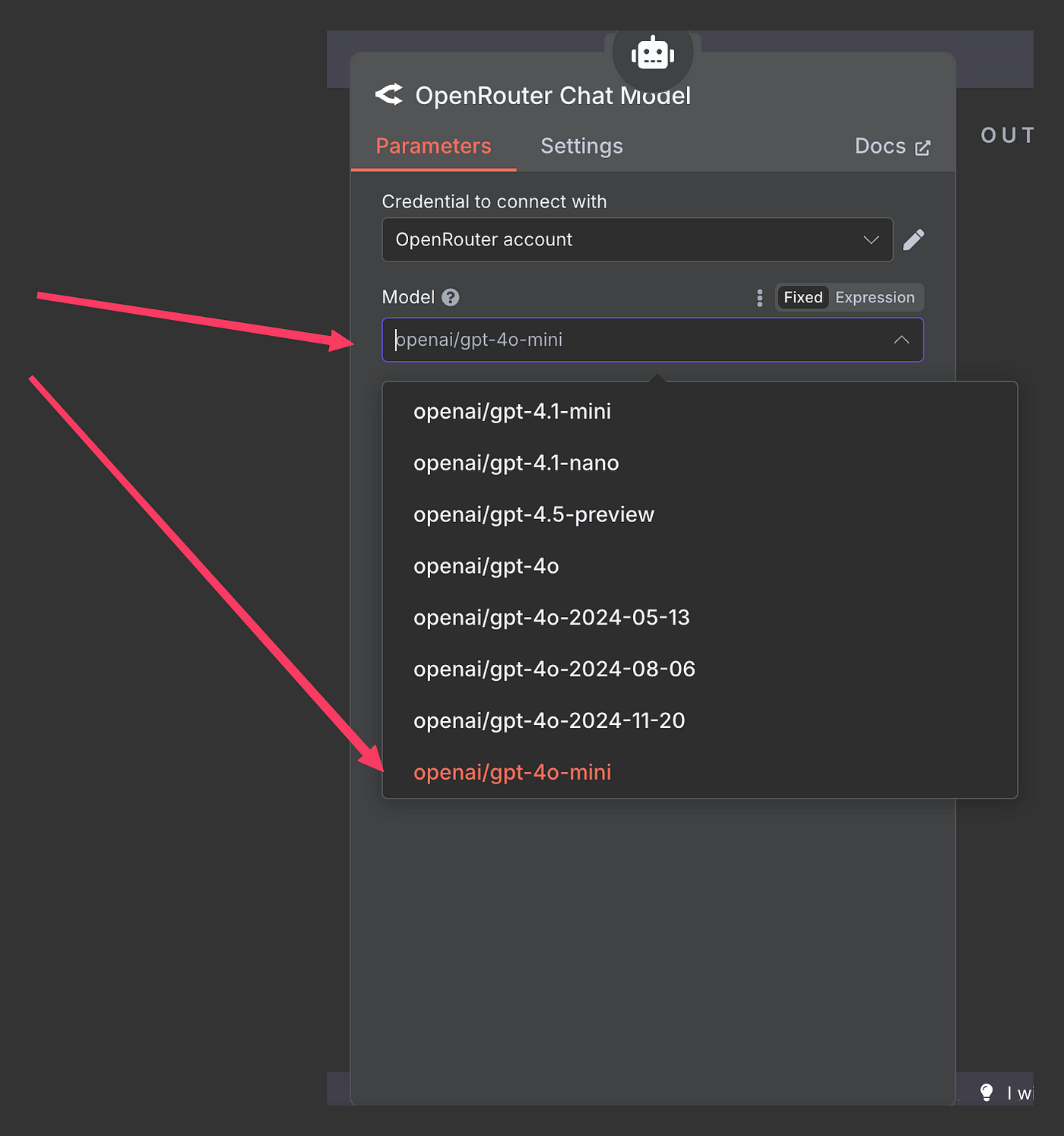Open the Model three-dot options menu
Screen dimensions: 1064x1136
[759, 298]
